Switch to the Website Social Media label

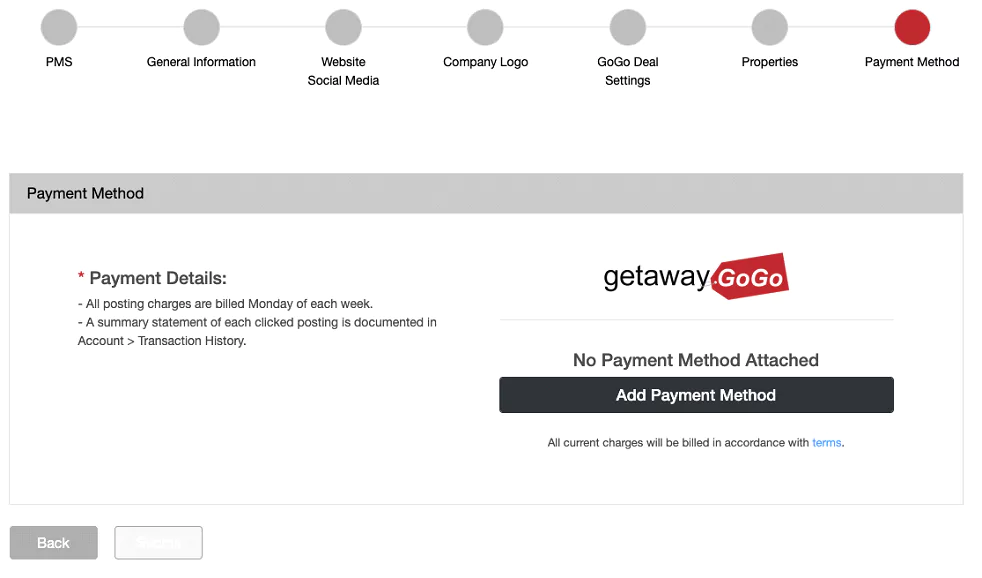coord(343,71)
